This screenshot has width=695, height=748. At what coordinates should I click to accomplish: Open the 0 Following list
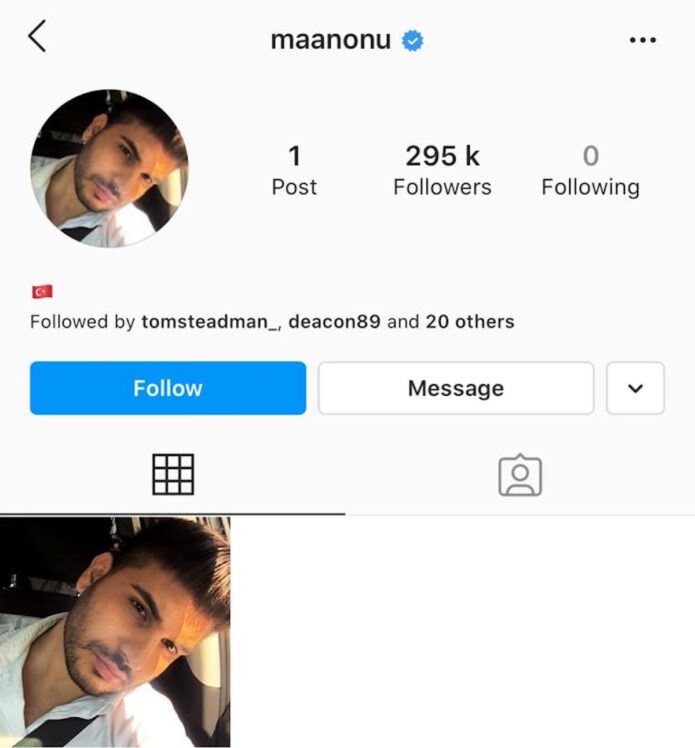click(591, 170)
